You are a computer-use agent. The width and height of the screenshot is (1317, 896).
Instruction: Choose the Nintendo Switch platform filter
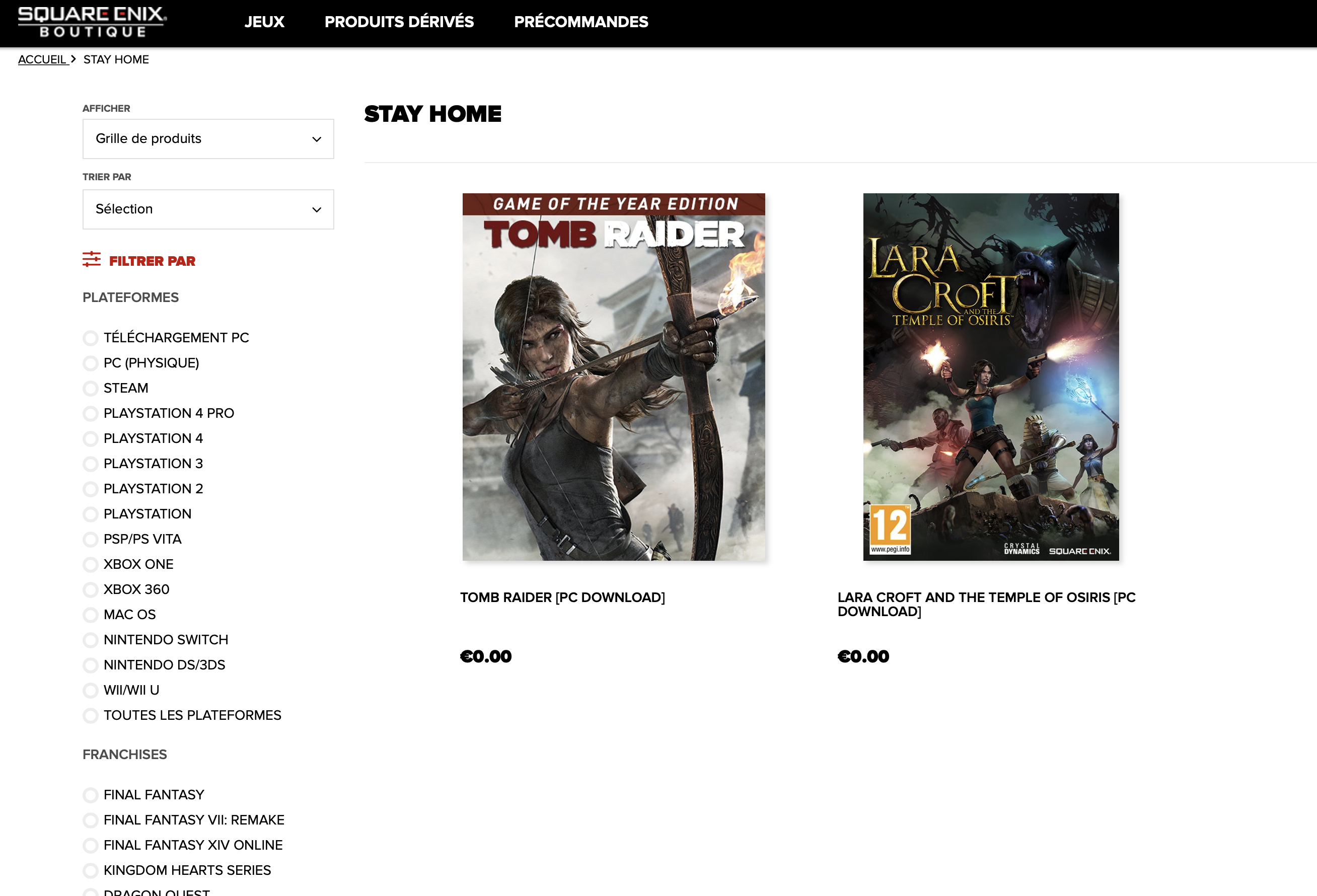tap(91, 640)
